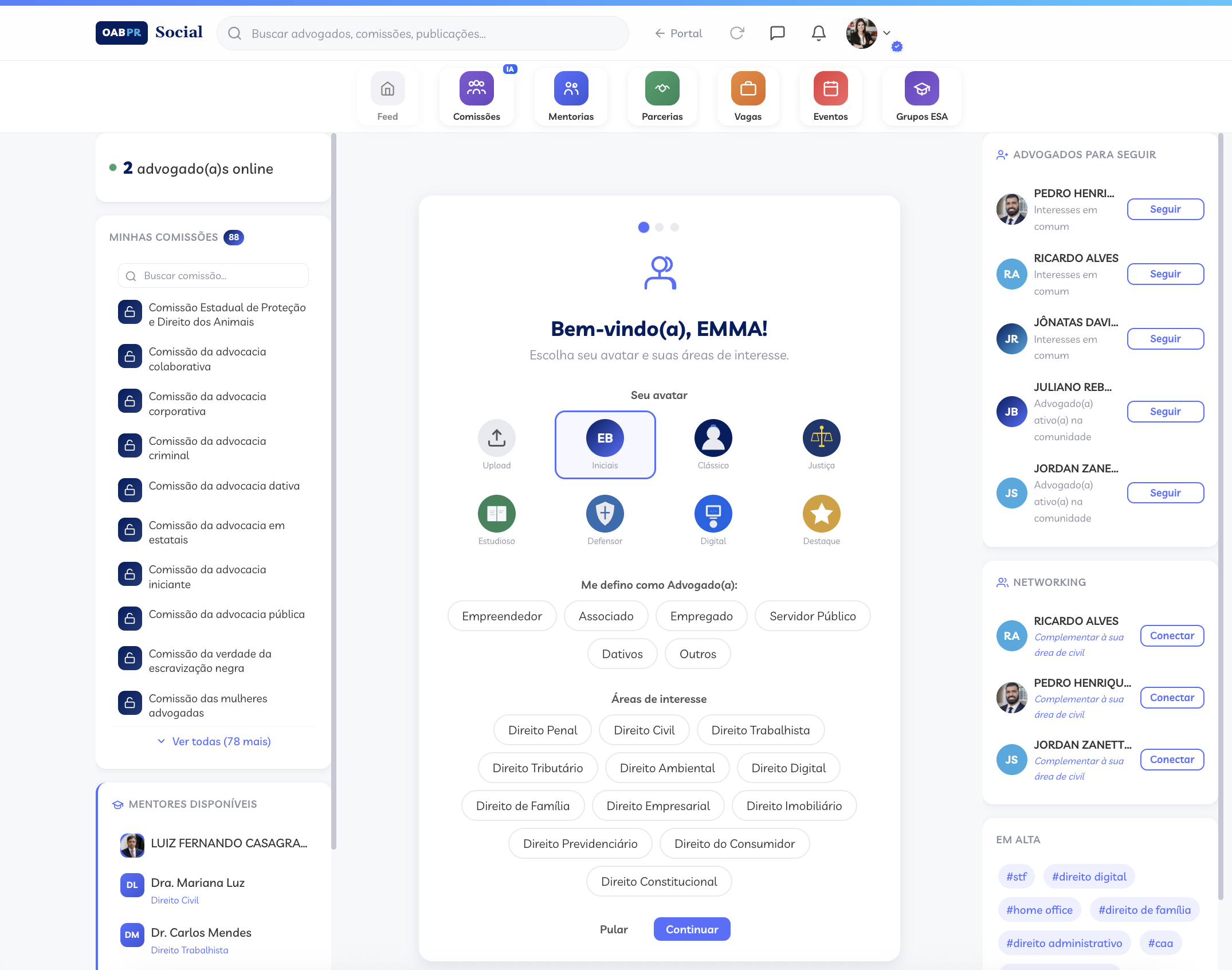Click Continuar to confirm your choices

click(691, 929)
